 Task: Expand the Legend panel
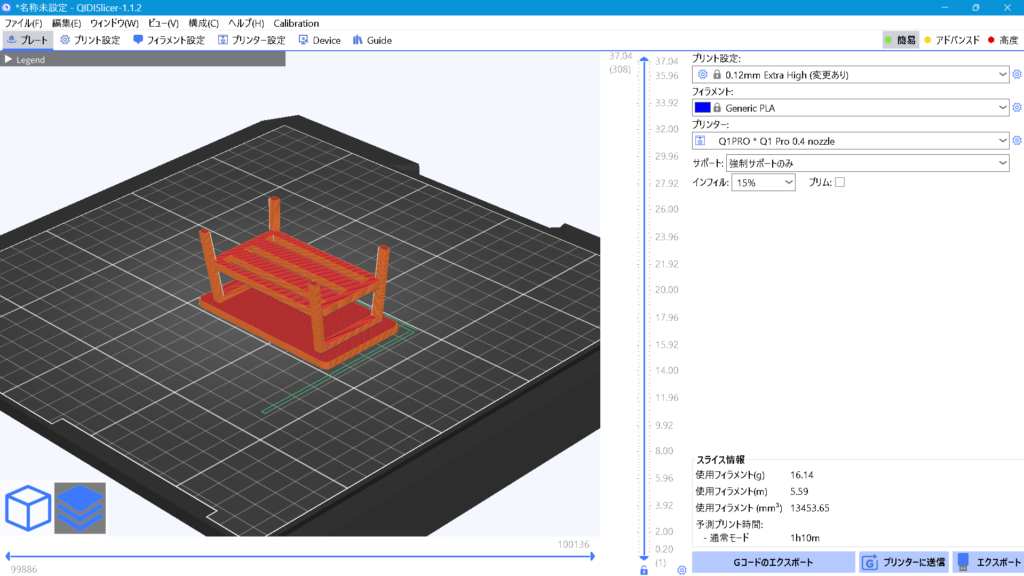9,60
